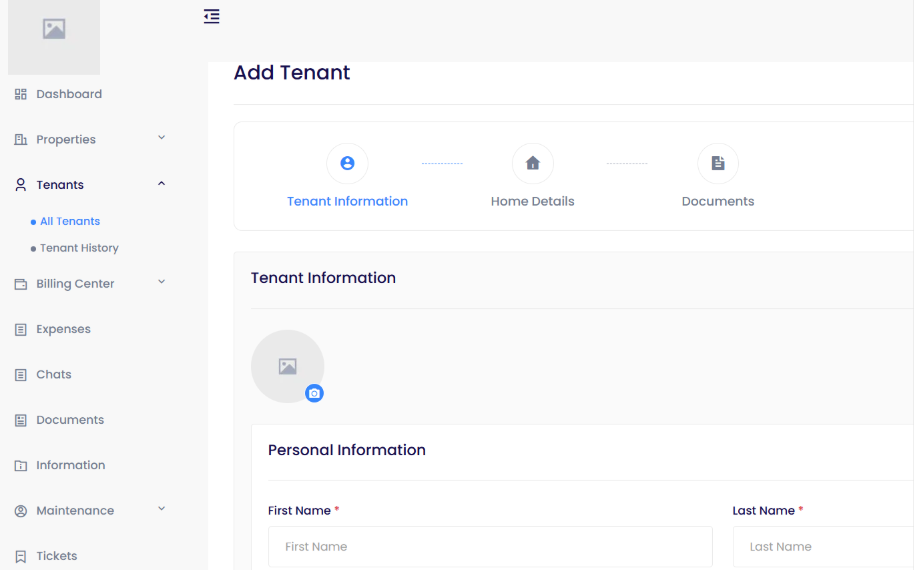Screen dimensions: 914x570
Task: Focus the Last Name text field
Action: [822, 547]
